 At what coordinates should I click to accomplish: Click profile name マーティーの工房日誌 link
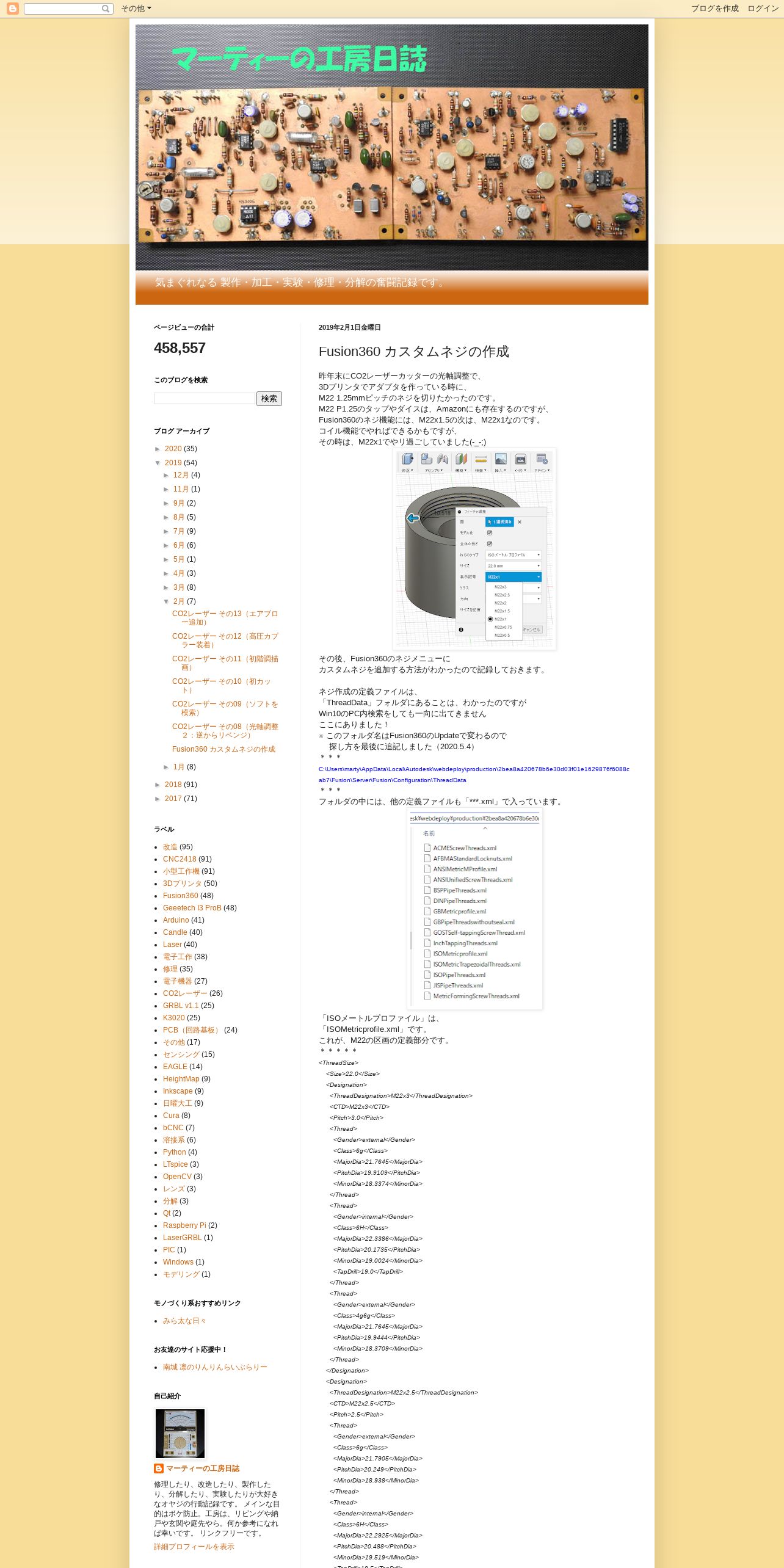coord(203,1468)
